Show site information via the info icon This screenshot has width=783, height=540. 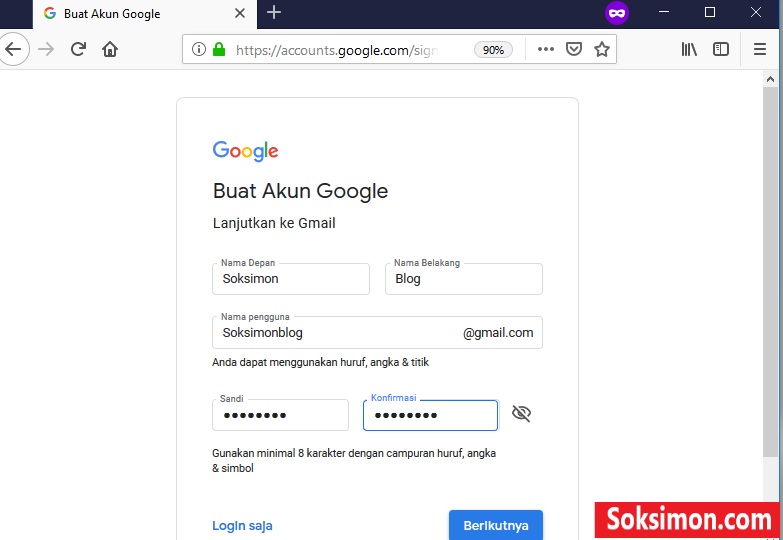[199, 49]
